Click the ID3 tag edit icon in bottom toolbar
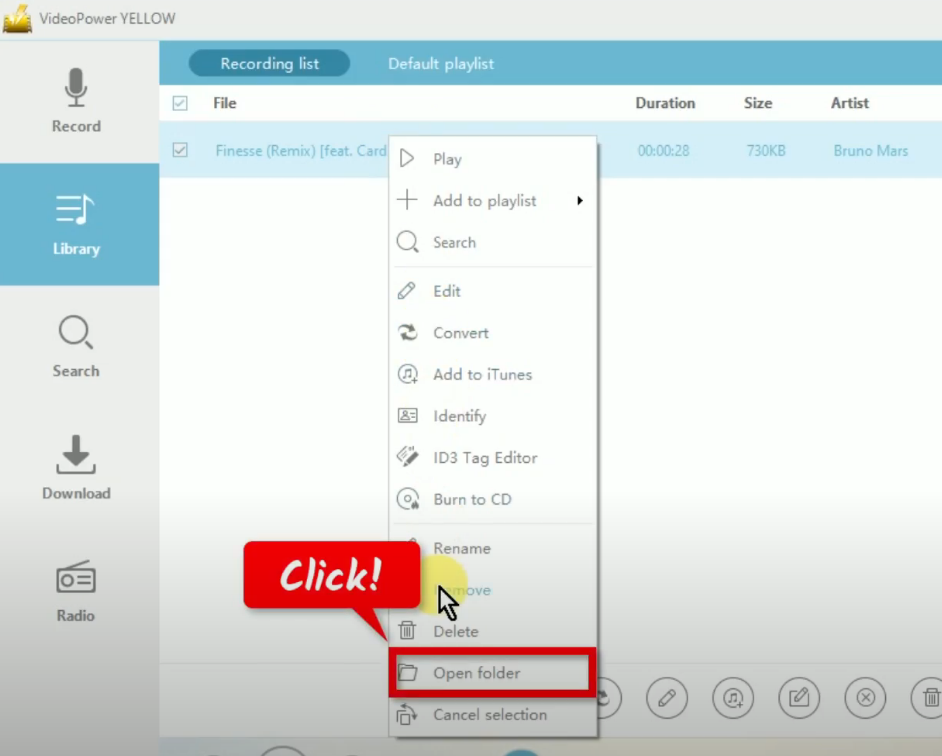The height and width of the screenshot is (756, 942). point(799,697)
